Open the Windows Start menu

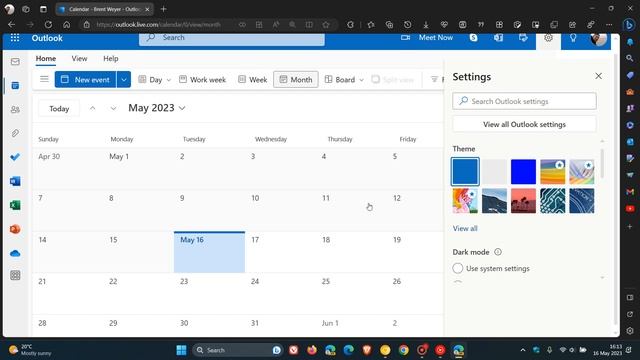[x=181, y=350]
